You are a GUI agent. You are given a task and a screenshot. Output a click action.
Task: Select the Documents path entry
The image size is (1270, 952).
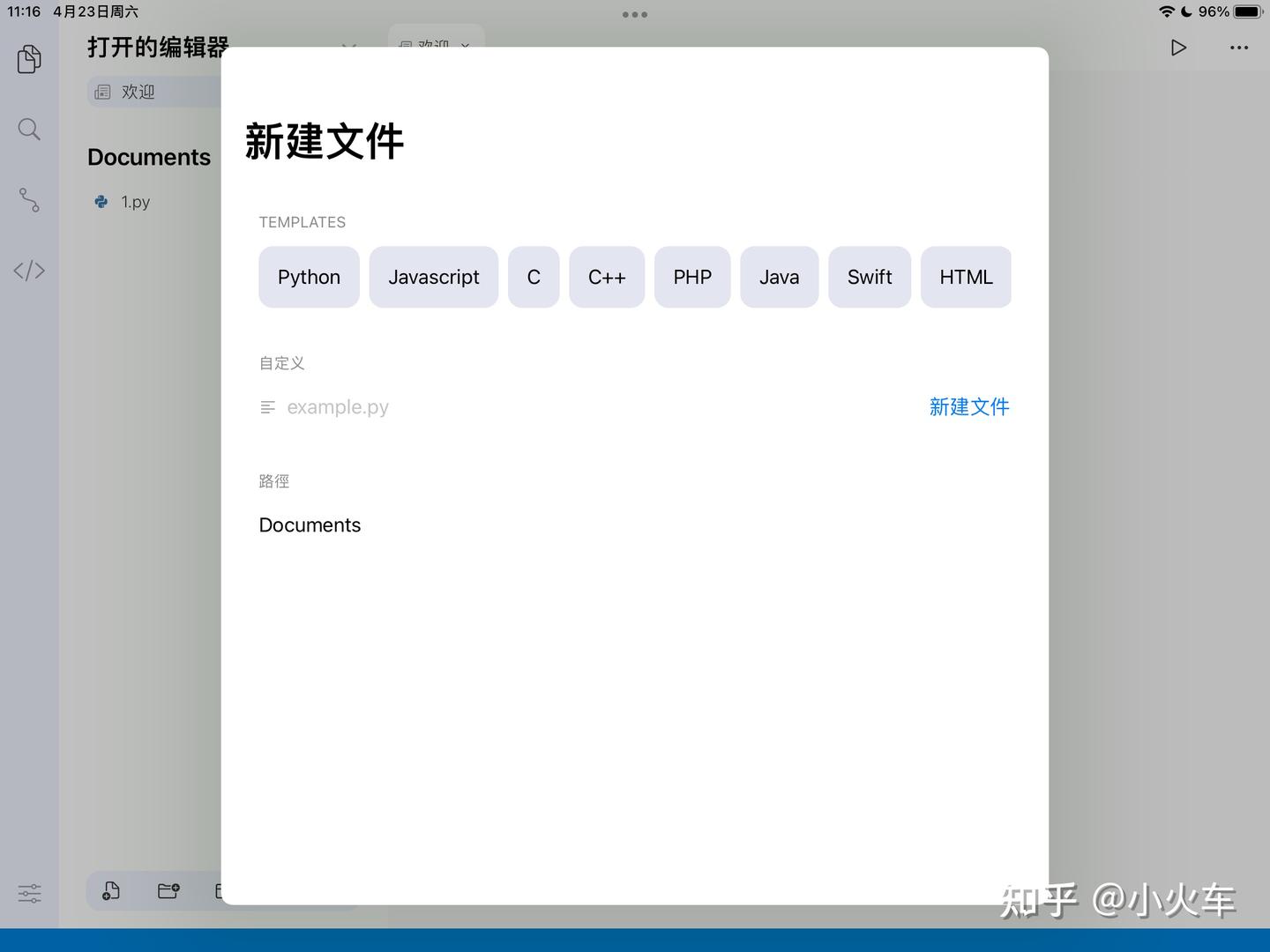[x=310, y=524]
